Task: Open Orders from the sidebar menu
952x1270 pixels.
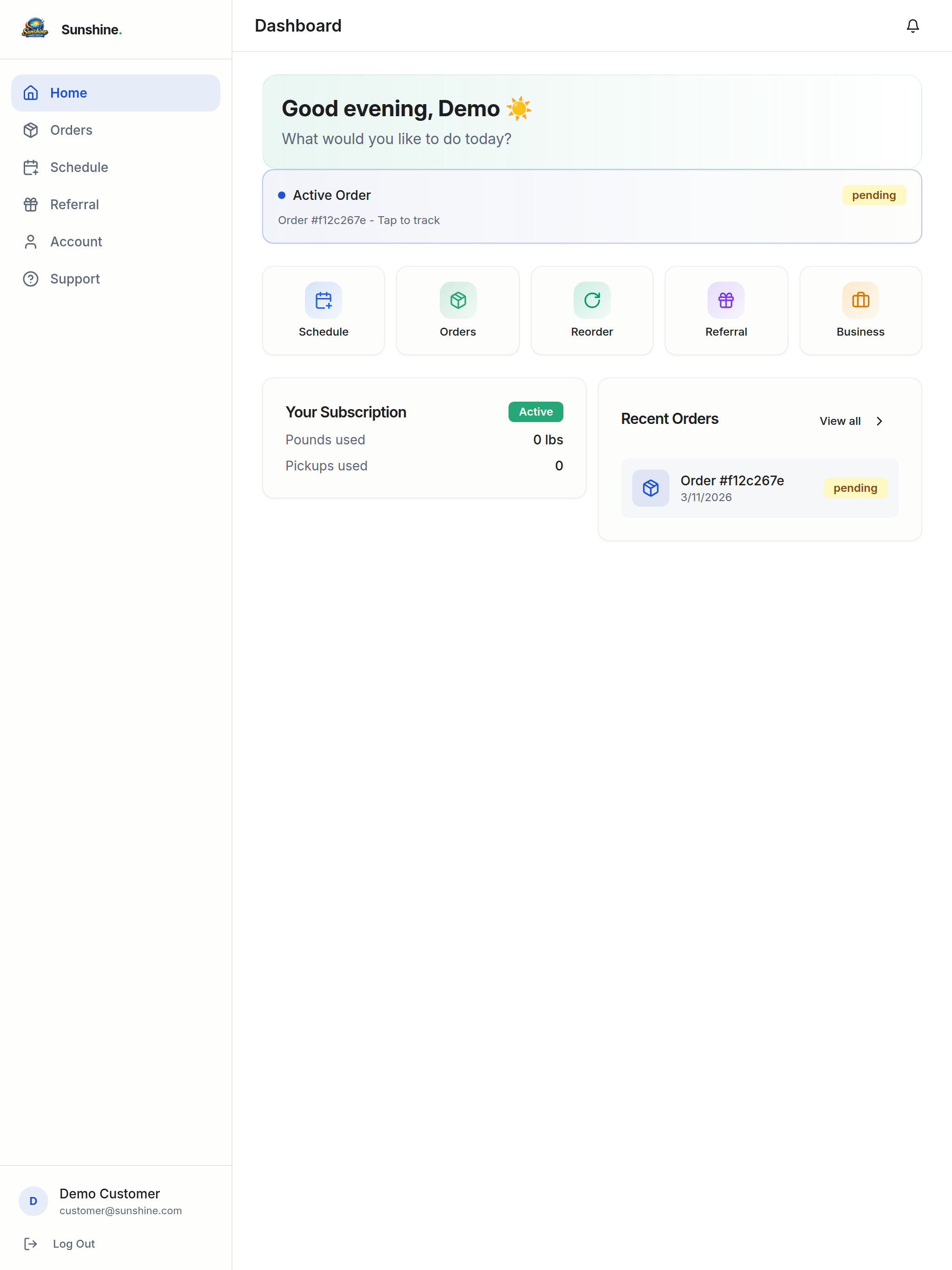Action: click(115, 130)
